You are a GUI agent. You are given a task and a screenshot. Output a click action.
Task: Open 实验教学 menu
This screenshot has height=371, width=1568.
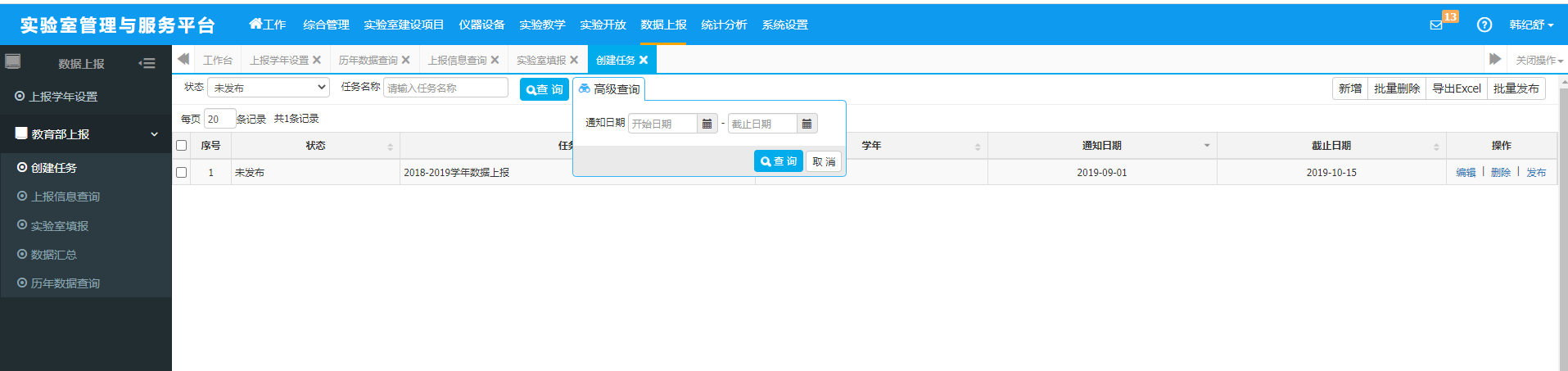point(542,25)
